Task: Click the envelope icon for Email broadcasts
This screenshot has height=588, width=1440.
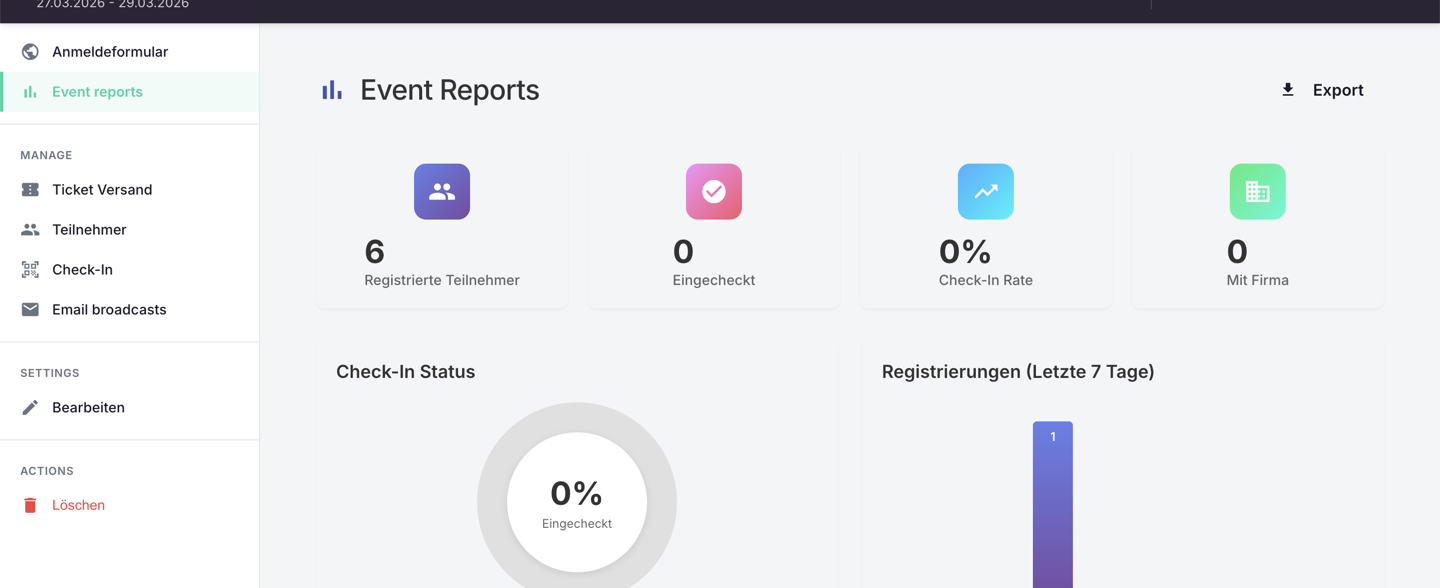Action: pos(30,309)
